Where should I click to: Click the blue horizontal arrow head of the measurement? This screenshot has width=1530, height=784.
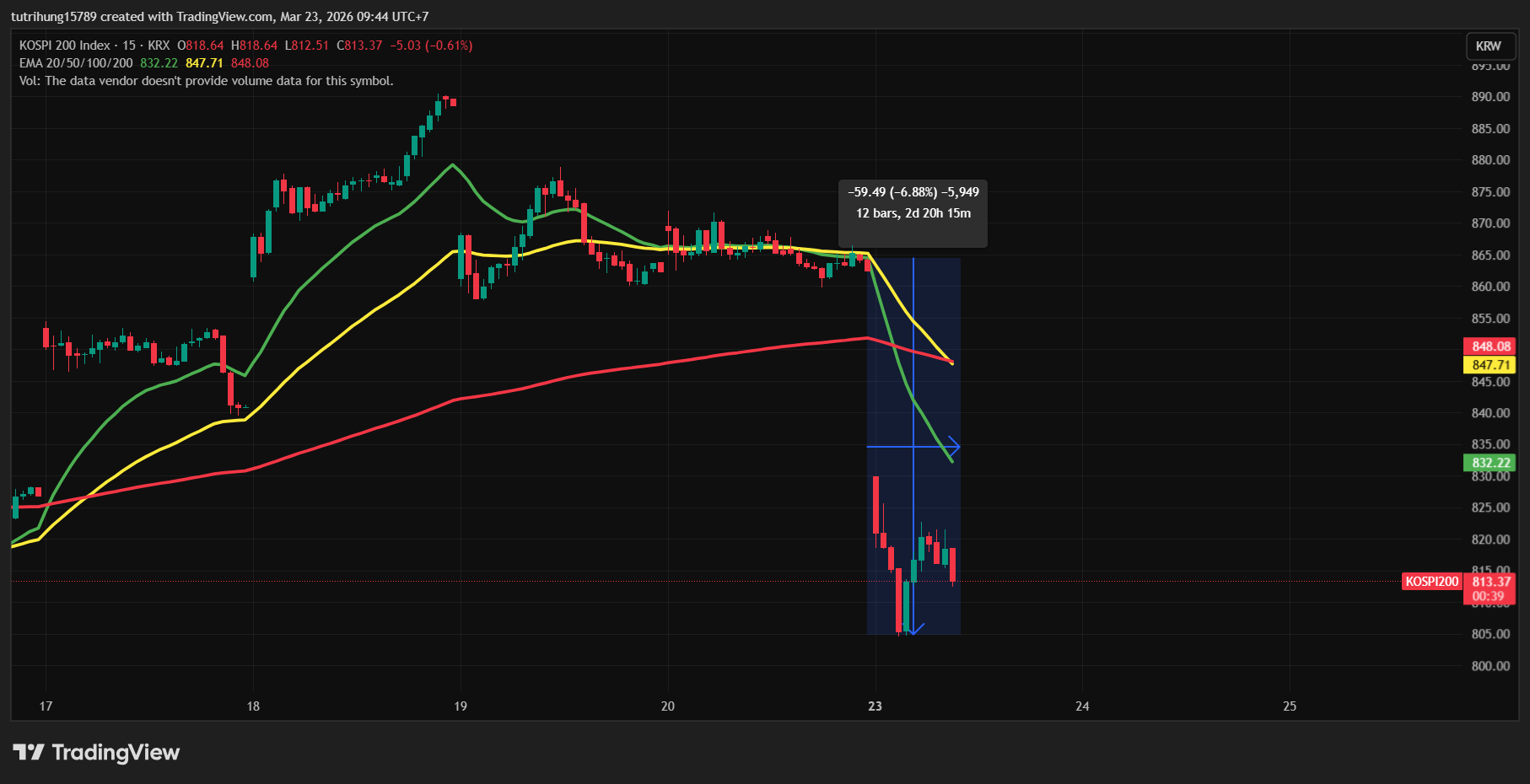(x=955, y=446)
